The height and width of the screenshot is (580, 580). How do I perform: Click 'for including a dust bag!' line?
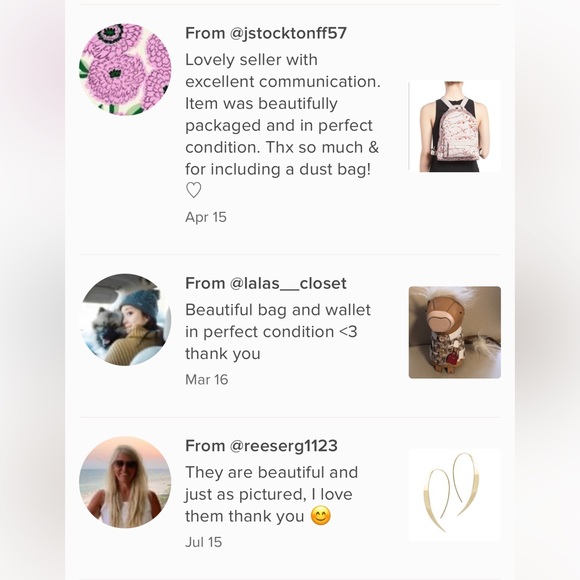coord(278,169)
